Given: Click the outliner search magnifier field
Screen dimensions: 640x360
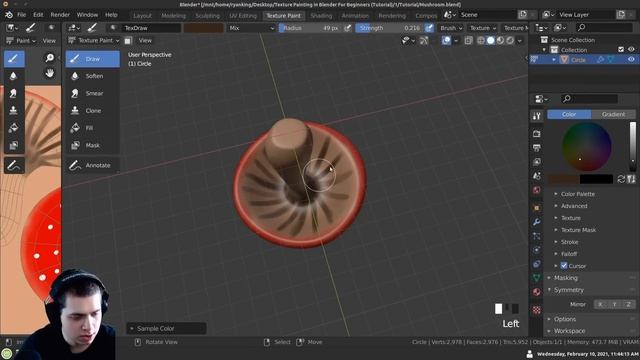Looking at the screenshot, I should tap(604, 28).
